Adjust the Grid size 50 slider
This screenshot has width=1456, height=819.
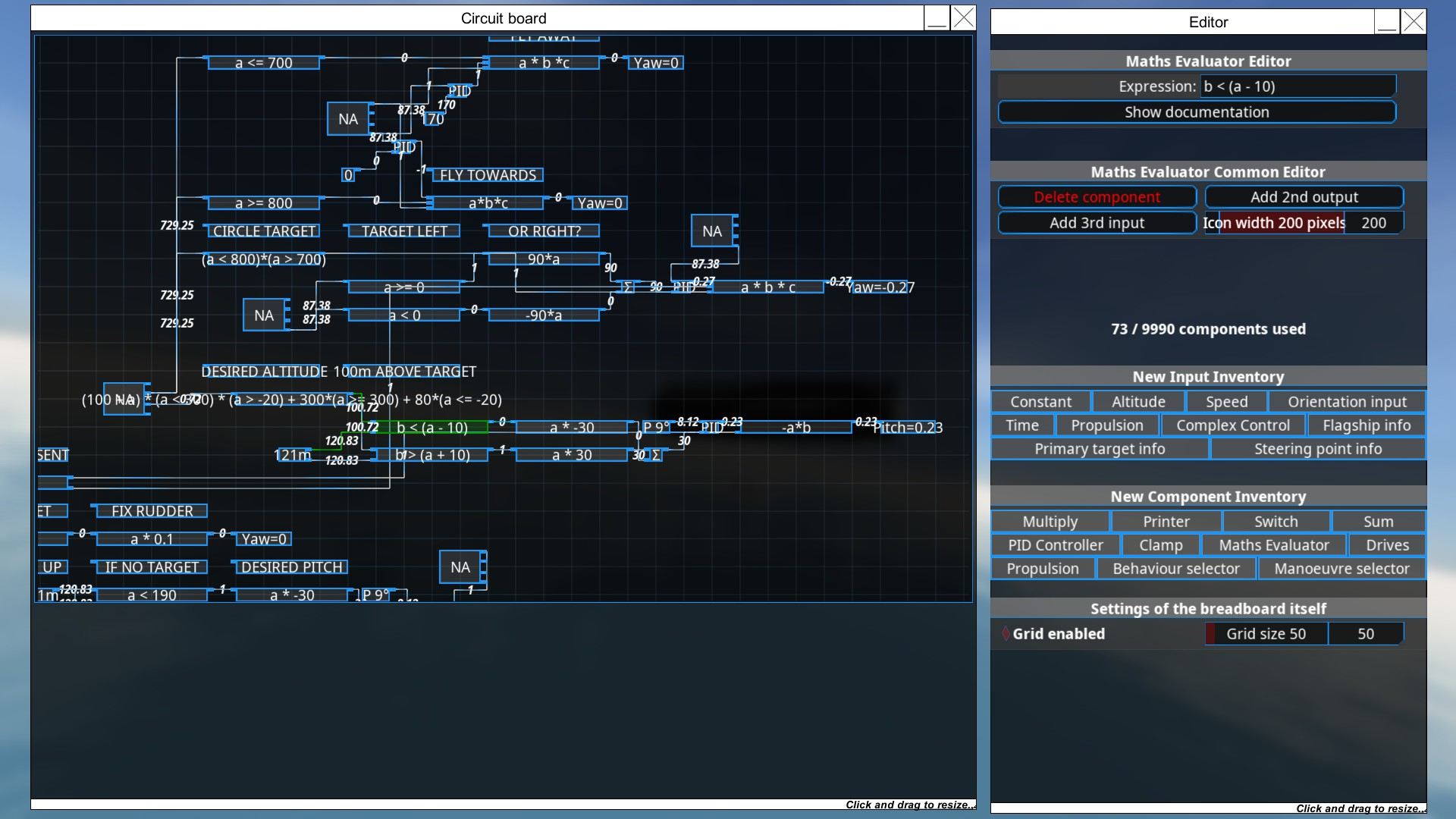click(x=1266, y=634)
